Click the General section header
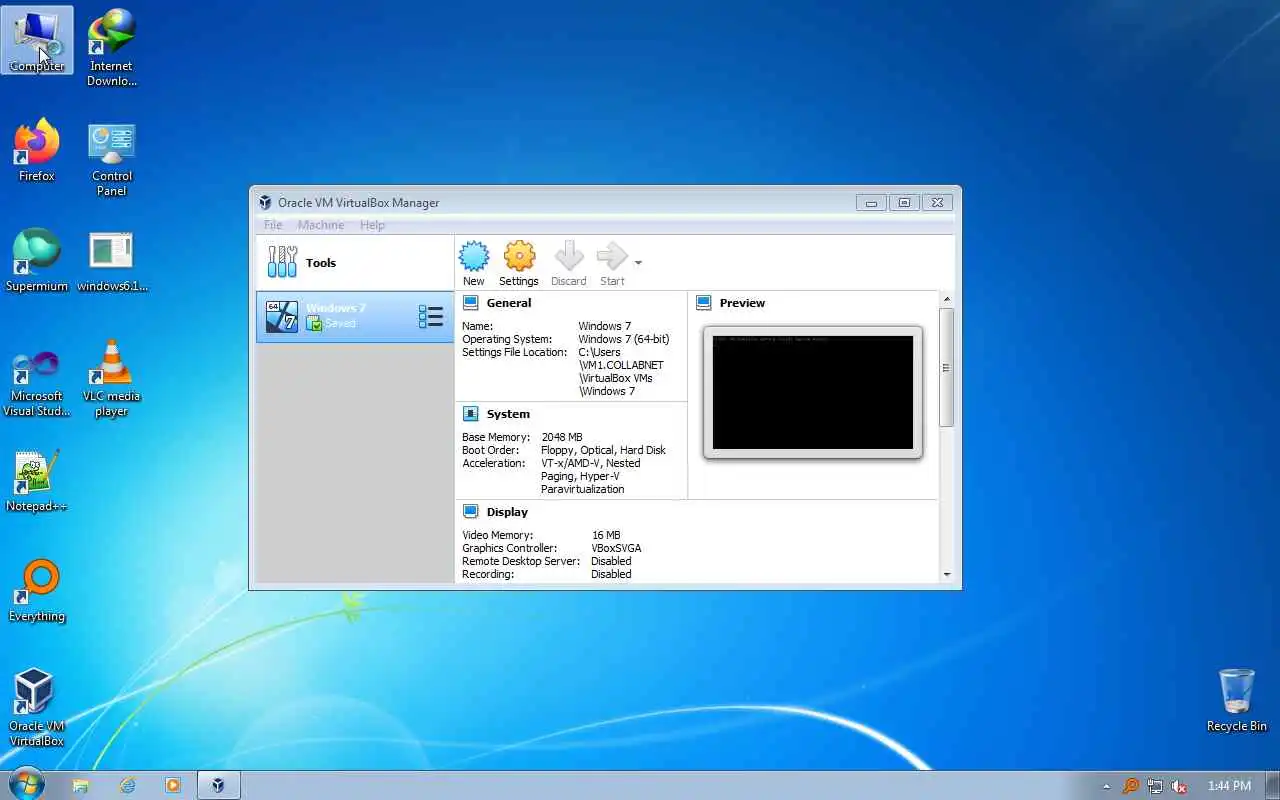 (509, 303)
